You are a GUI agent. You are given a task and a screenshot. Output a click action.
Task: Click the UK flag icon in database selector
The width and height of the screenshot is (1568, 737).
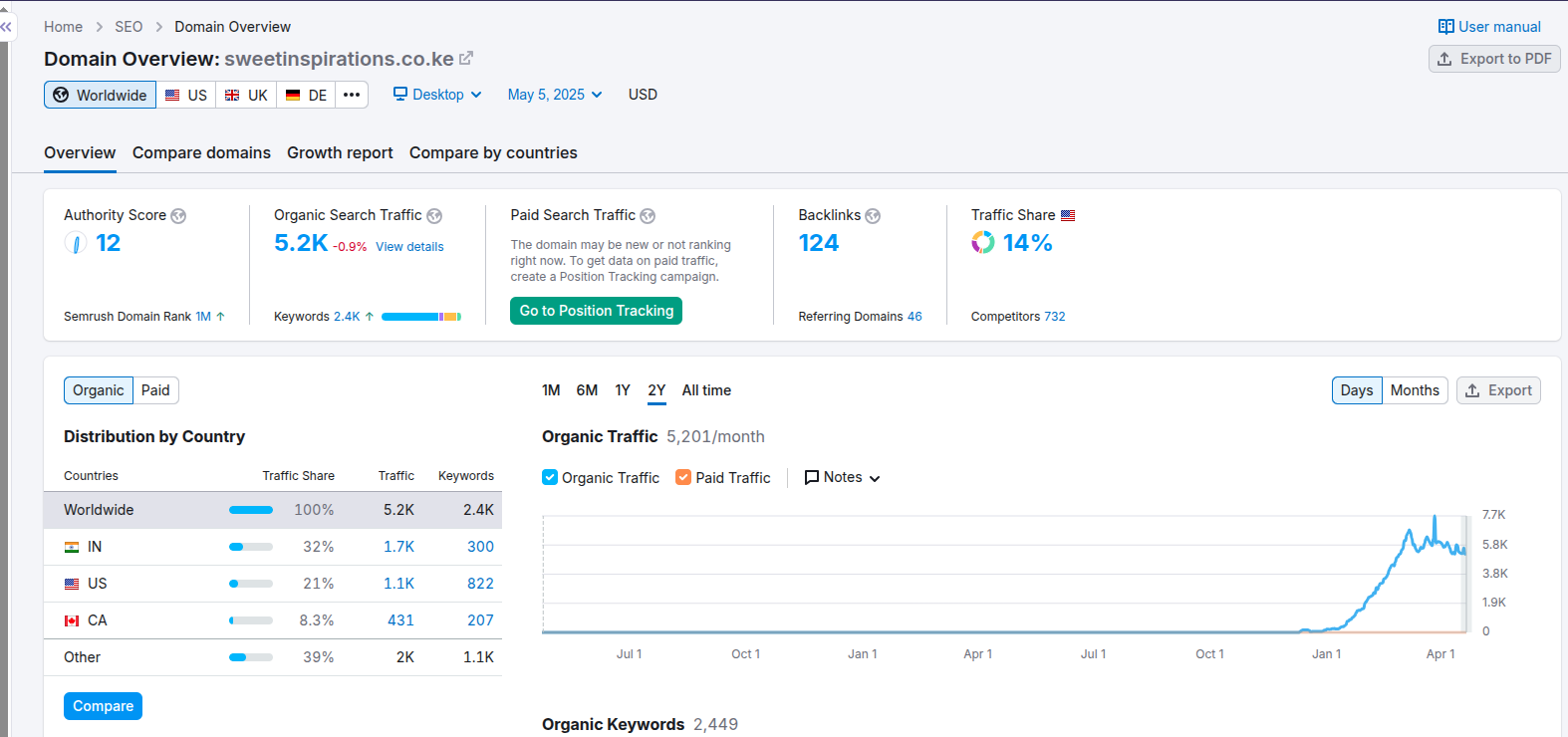(x=232, y=95)
